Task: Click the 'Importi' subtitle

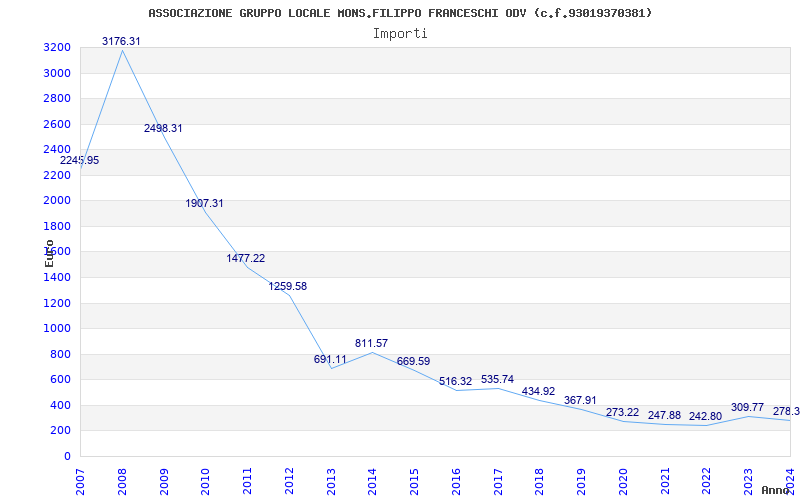Action: pyautogui.click(x=400, y=34)
